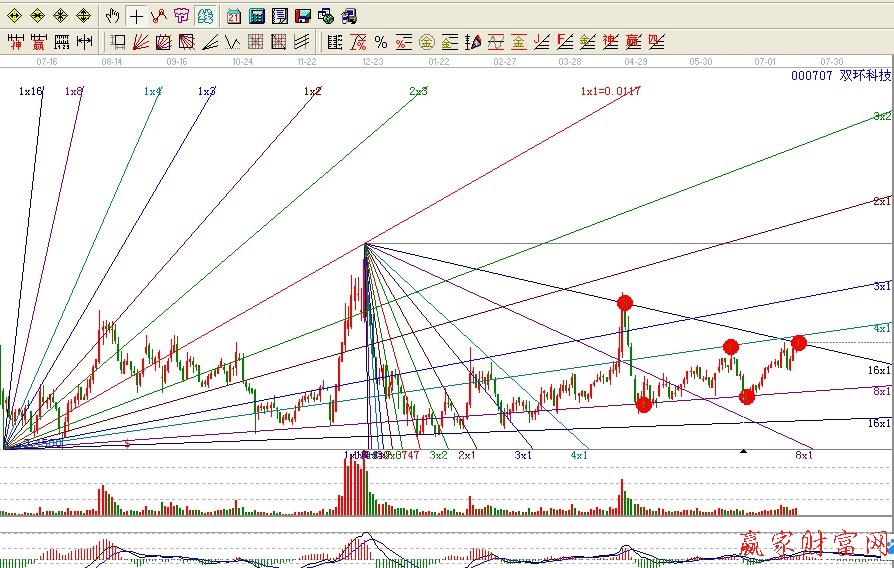Open the calculator tool
Image resolution: width=894 pixels, height=568 pixels.
point(256,16)
